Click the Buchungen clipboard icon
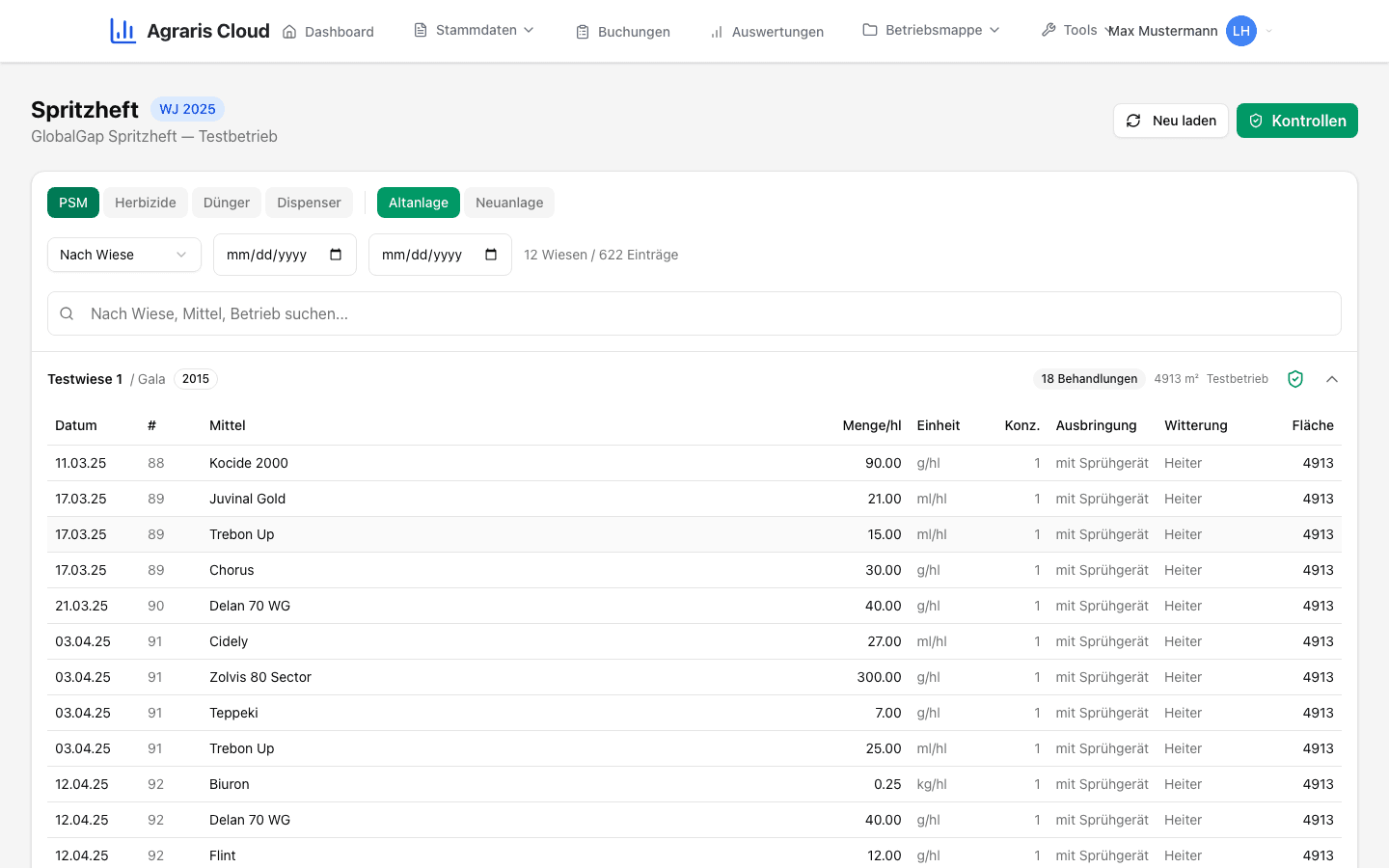Viewport: 1389px width, 868px height. pyautogui.click(x=583, y=32)
